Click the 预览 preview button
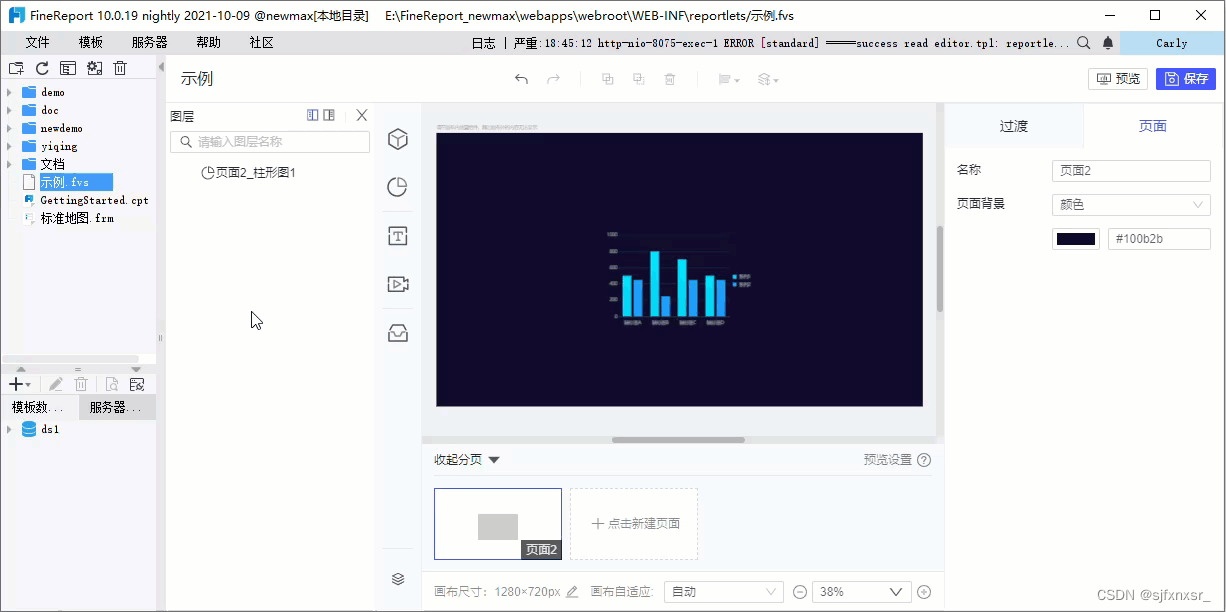1226x612 pixels. coord(1118,79)
